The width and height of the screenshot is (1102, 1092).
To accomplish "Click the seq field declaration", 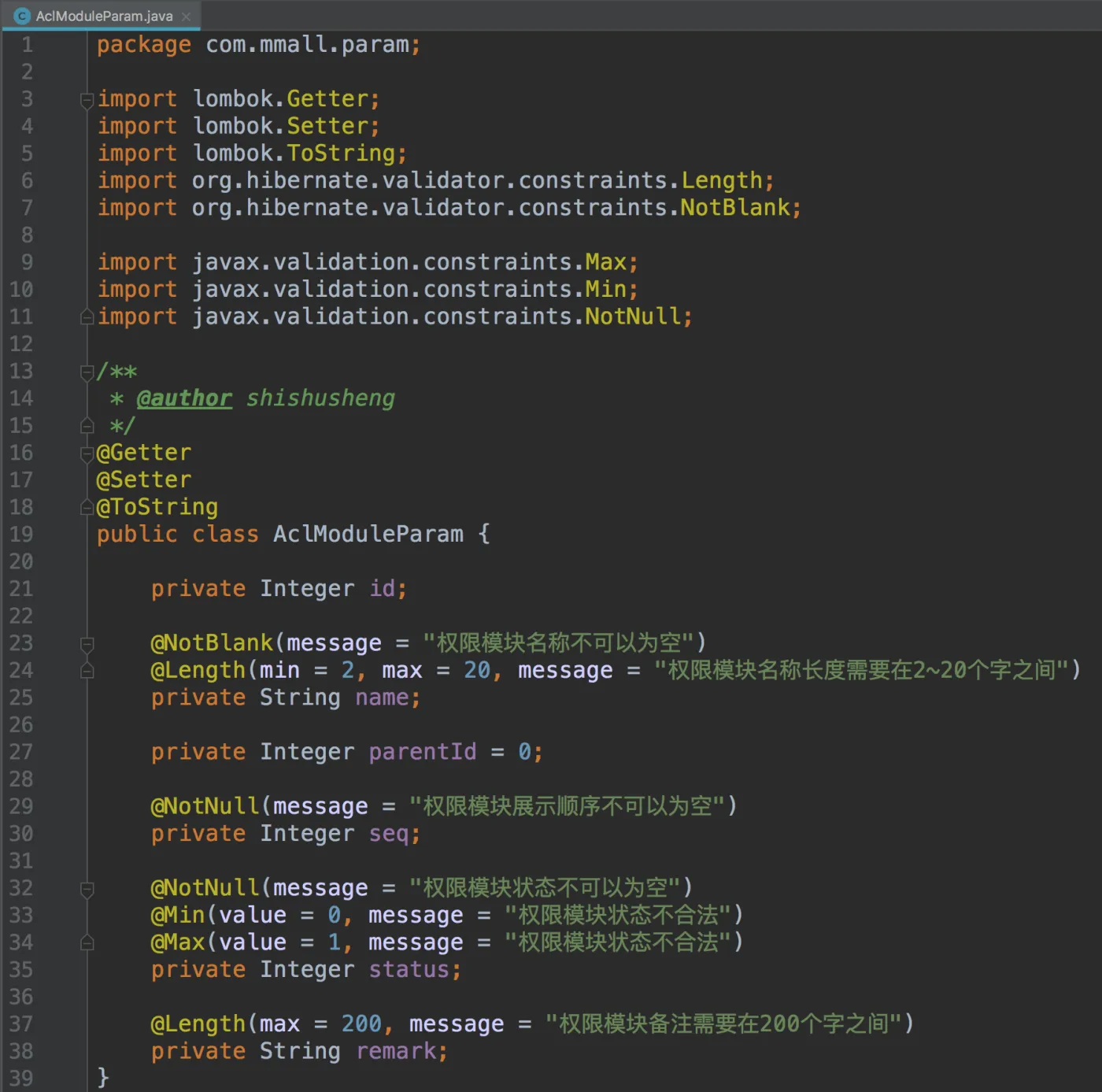I will (x=286, y=834).
